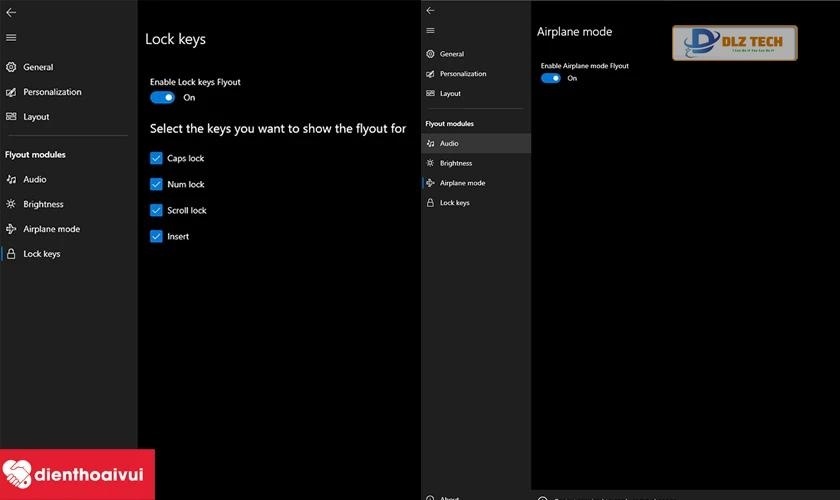The height and width of the screenshot is (500, 840).
Task: Select Brightness in the right window sidebar
Action: (455, 163)
